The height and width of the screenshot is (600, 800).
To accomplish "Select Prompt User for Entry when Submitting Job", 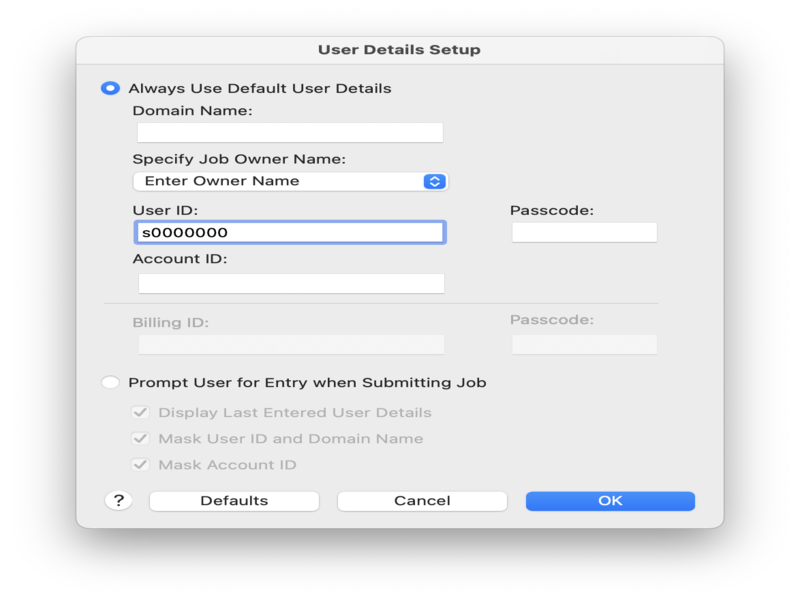I will tap(110, 382).
